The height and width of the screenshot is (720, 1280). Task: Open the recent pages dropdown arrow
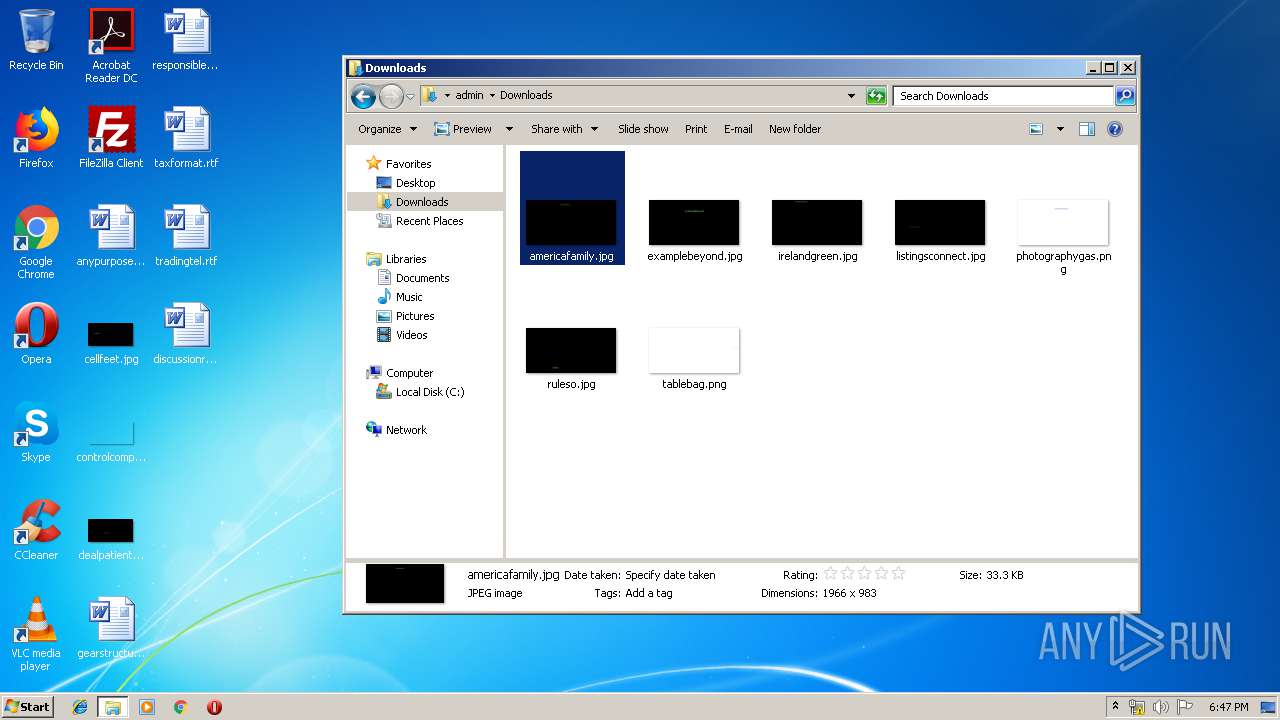[410, 97]
